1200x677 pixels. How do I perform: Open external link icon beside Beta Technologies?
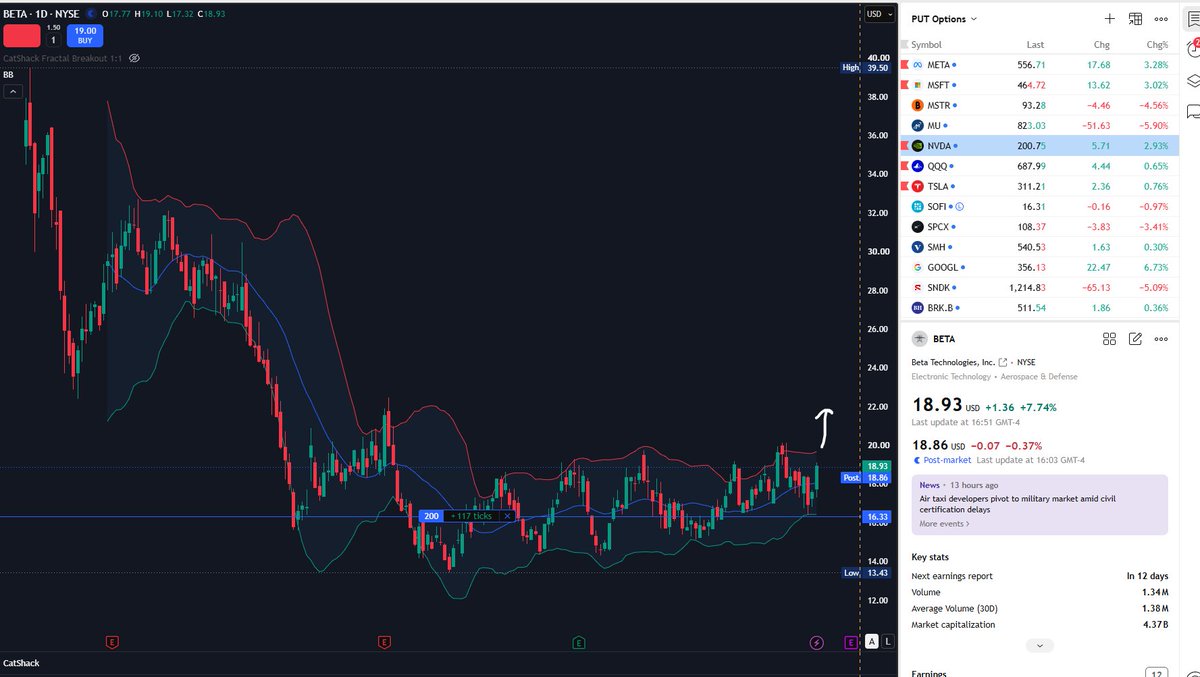click(1003, 362)
